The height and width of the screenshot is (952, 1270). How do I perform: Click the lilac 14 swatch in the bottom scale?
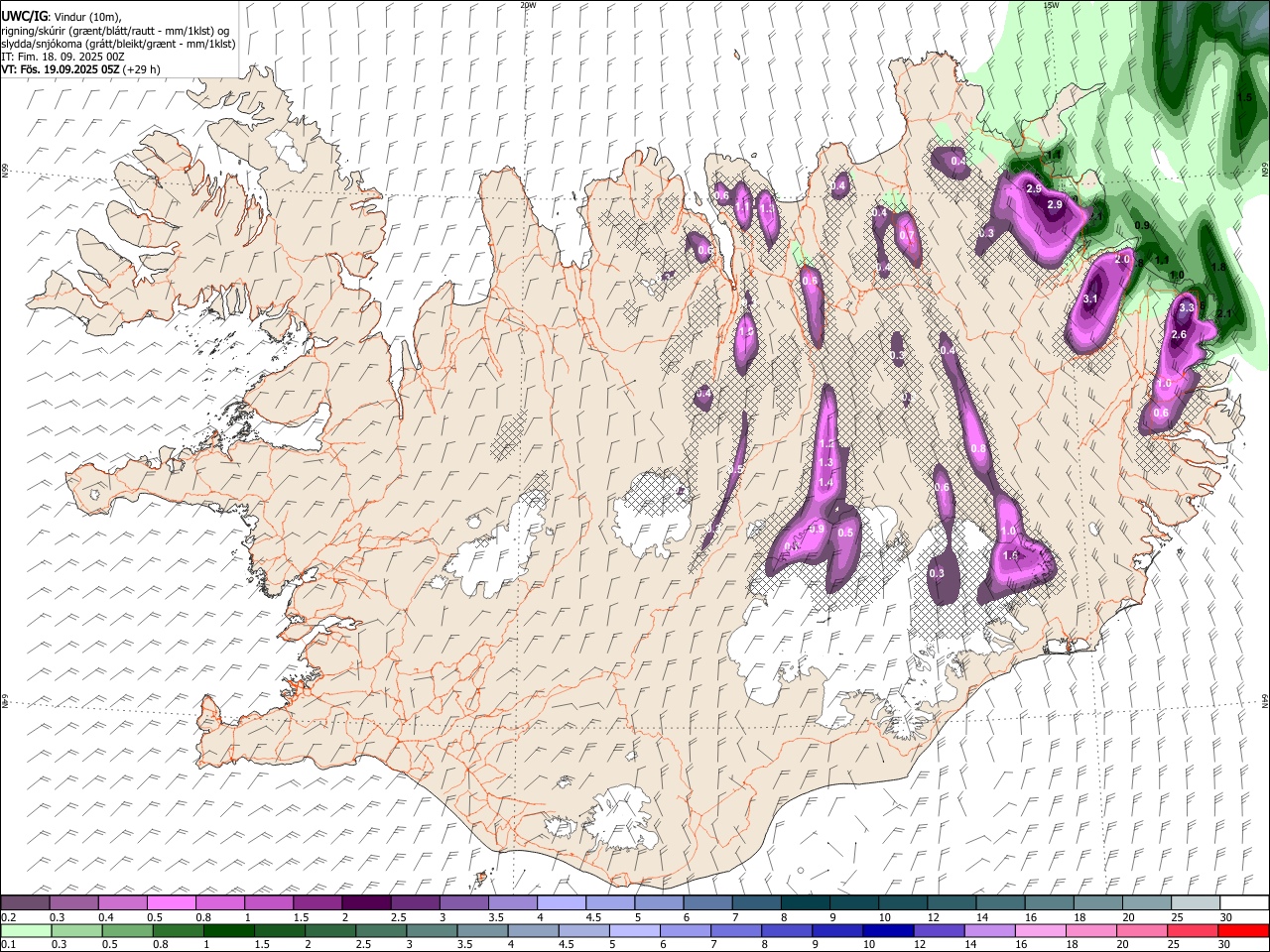[989, 930]
